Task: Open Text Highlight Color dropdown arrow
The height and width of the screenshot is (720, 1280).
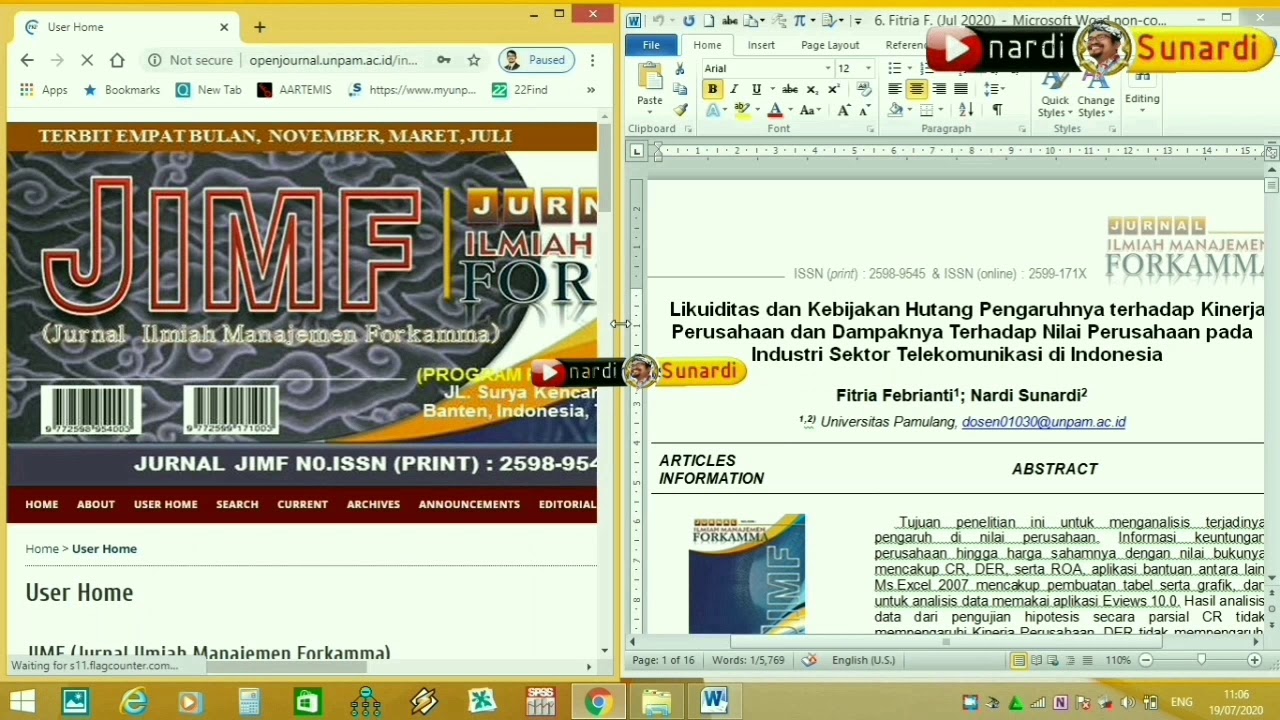Action: [757, 110]
